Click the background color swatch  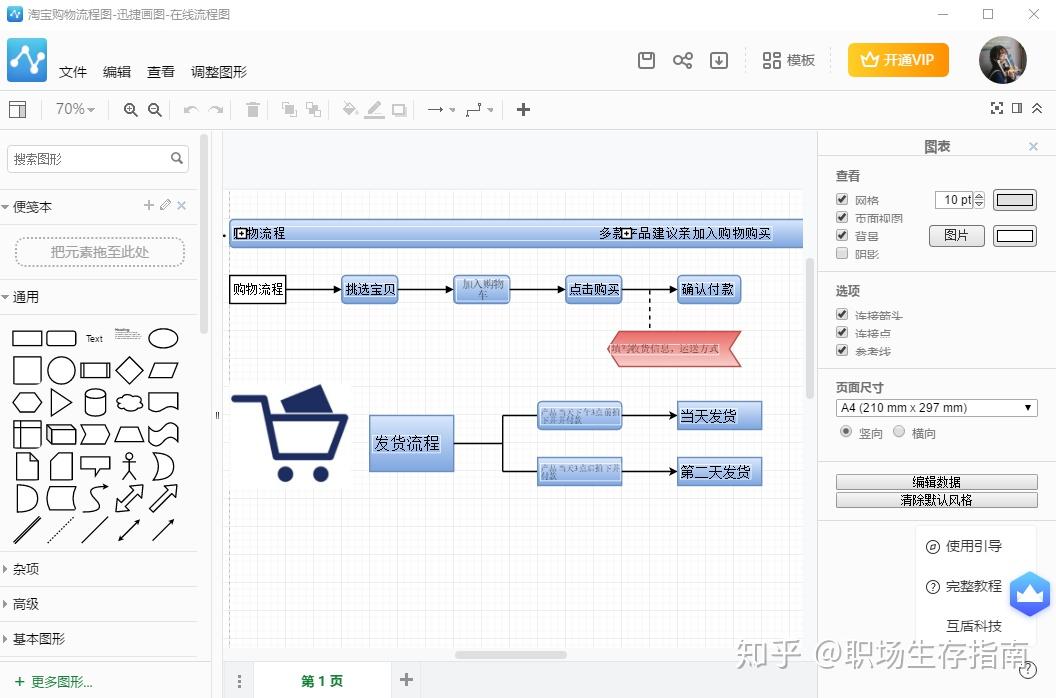click(x=1014, y=236)
